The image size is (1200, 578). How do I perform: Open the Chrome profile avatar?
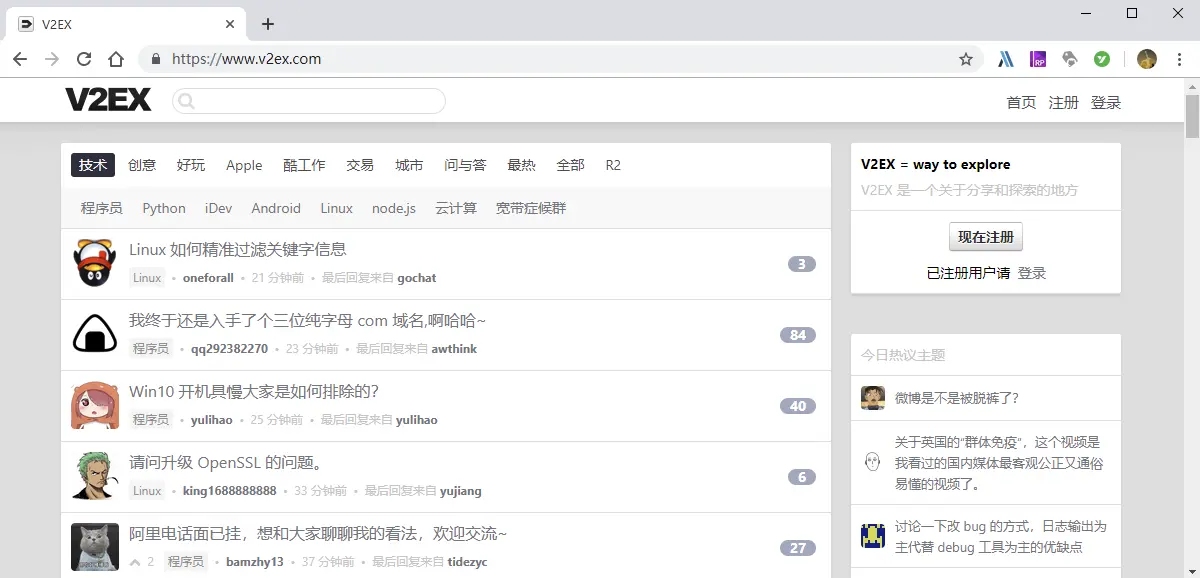(1147, 59)
